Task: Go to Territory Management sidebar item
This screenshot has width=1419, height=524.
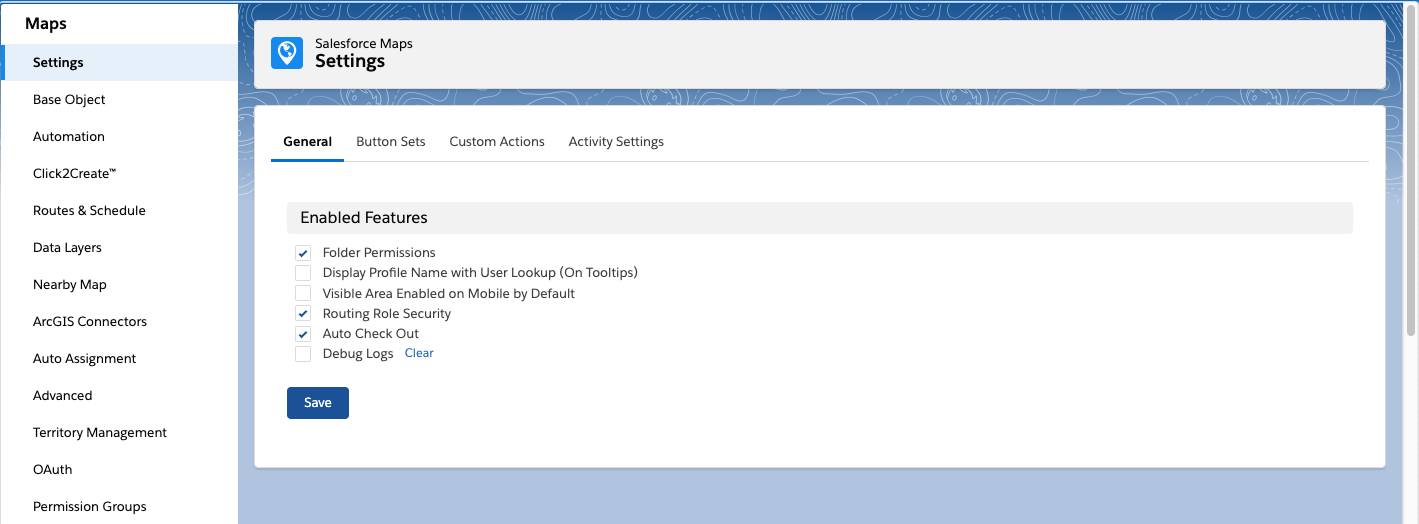Action: (x=119, y=432)
